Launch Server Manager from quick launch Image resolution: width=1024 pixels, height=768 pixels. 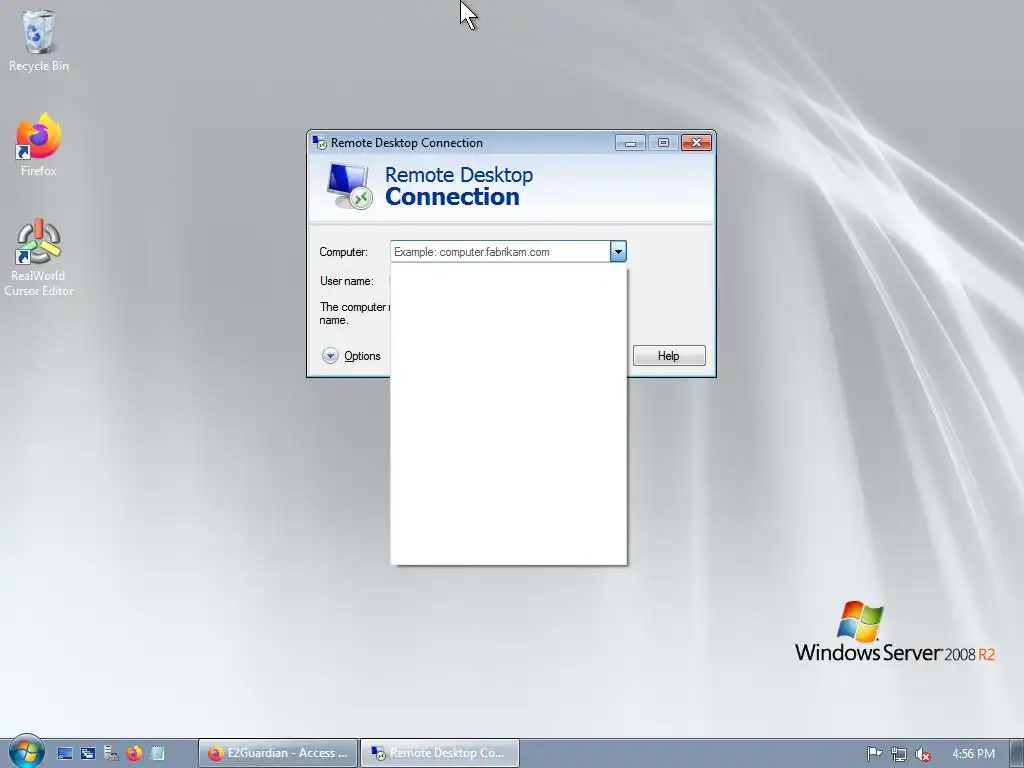[x=111, y=753]
